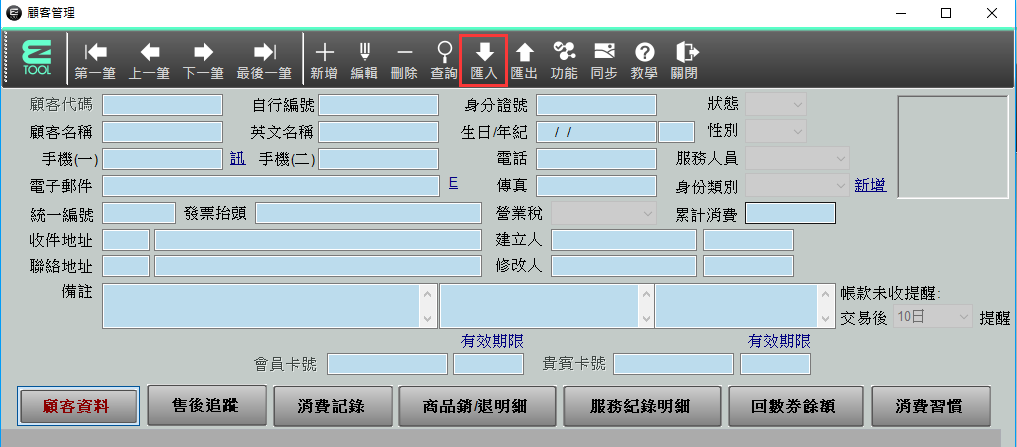This screenshot has height=447, width=1017.
Task: Click the 英文名稱 input field
Action: coord(378,132)
